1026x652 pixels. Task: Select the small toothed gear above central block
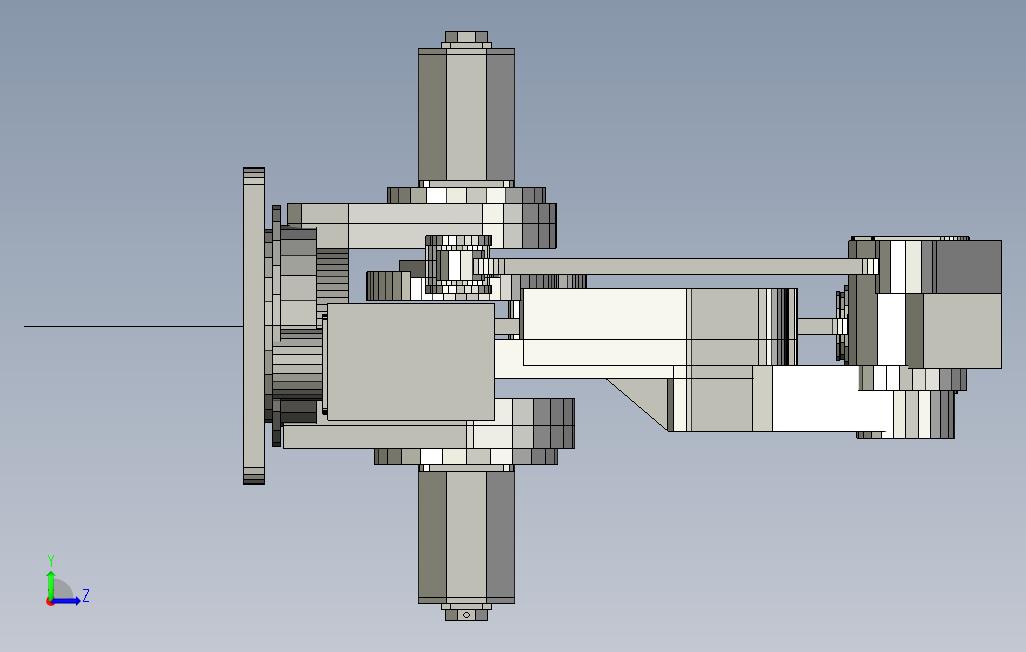[x=459, y=264]
